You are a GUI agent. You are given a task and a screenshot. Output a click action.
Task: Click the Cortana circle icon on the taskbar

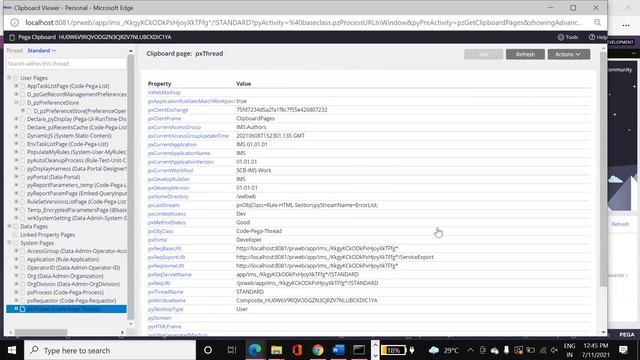[208, 350]
